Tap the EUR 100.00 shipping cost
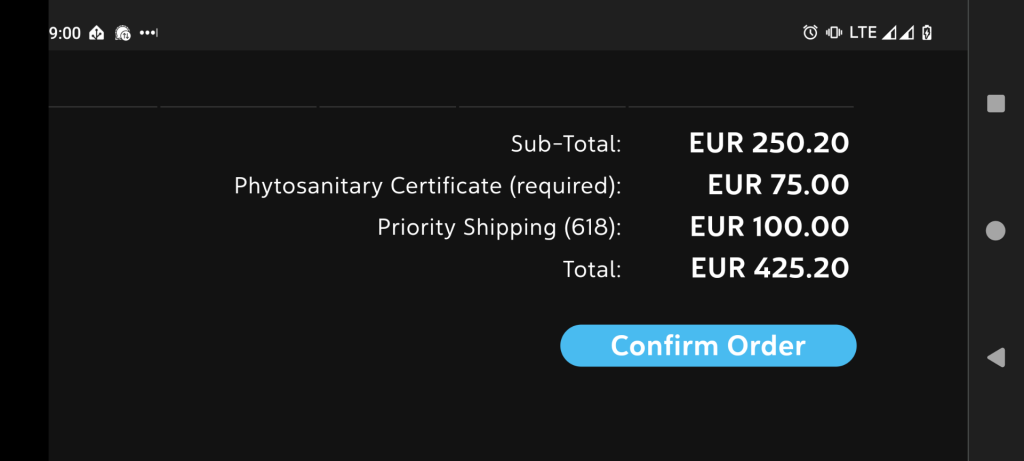The width and height of the screenshot is (1024, 461). (x=770, y=227)
